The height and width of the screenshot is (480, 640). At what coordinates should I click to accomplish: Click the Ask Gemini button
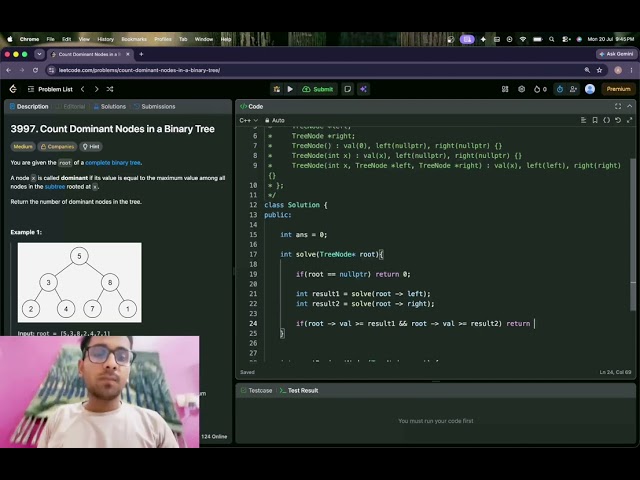pyautogui.click(x=616, y=54)
